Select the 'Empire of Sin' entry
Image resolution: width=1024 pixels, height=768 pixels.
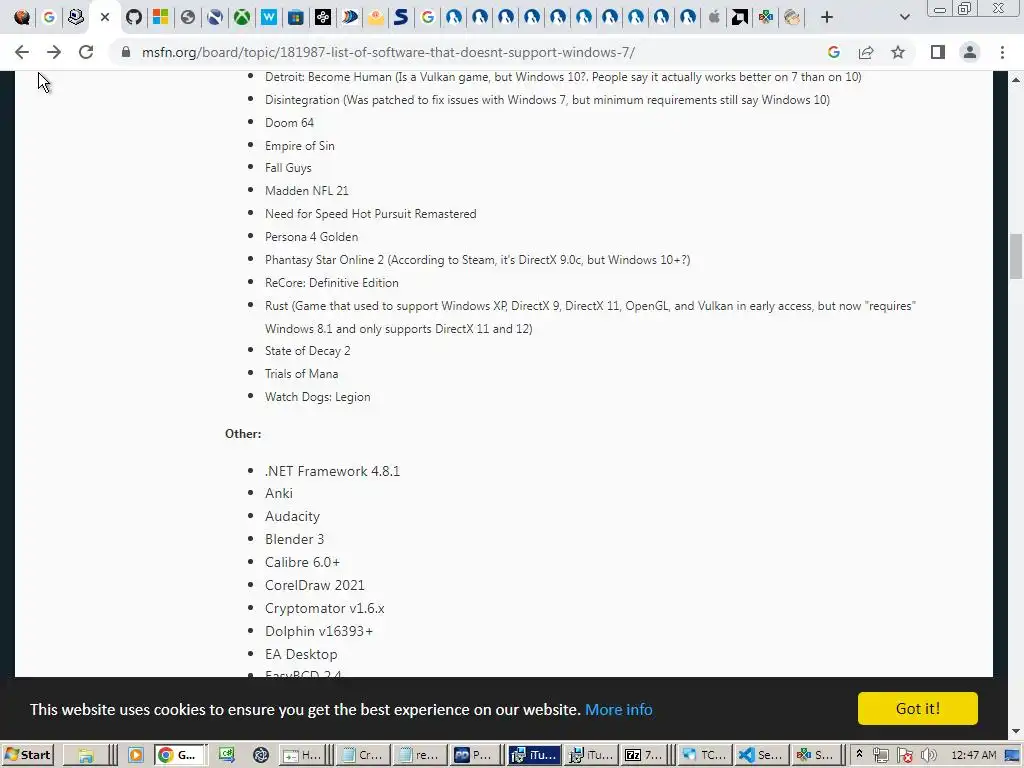tap(300, 146)
